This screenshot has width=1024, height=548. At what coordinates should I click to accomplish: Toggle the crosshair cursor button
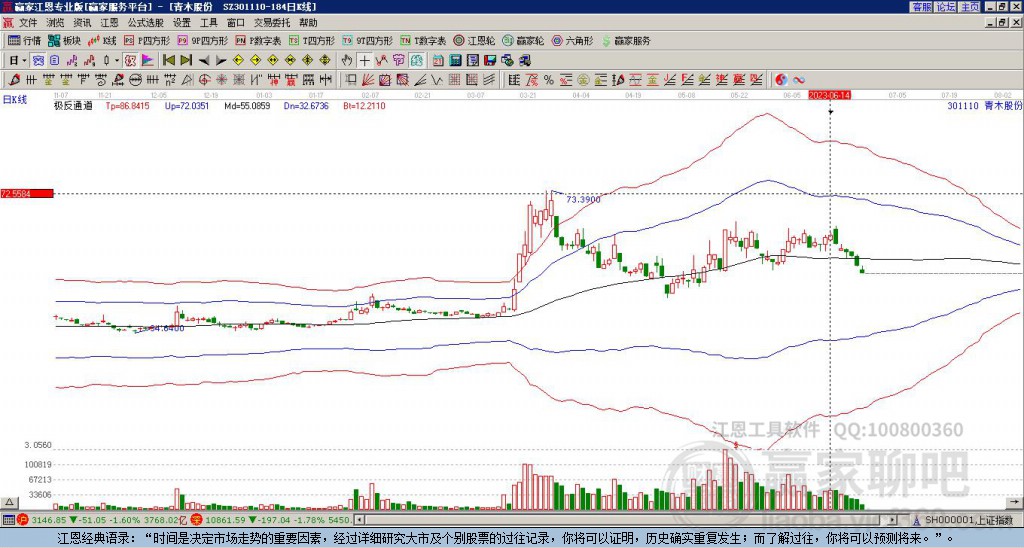(x=364, y=61)
